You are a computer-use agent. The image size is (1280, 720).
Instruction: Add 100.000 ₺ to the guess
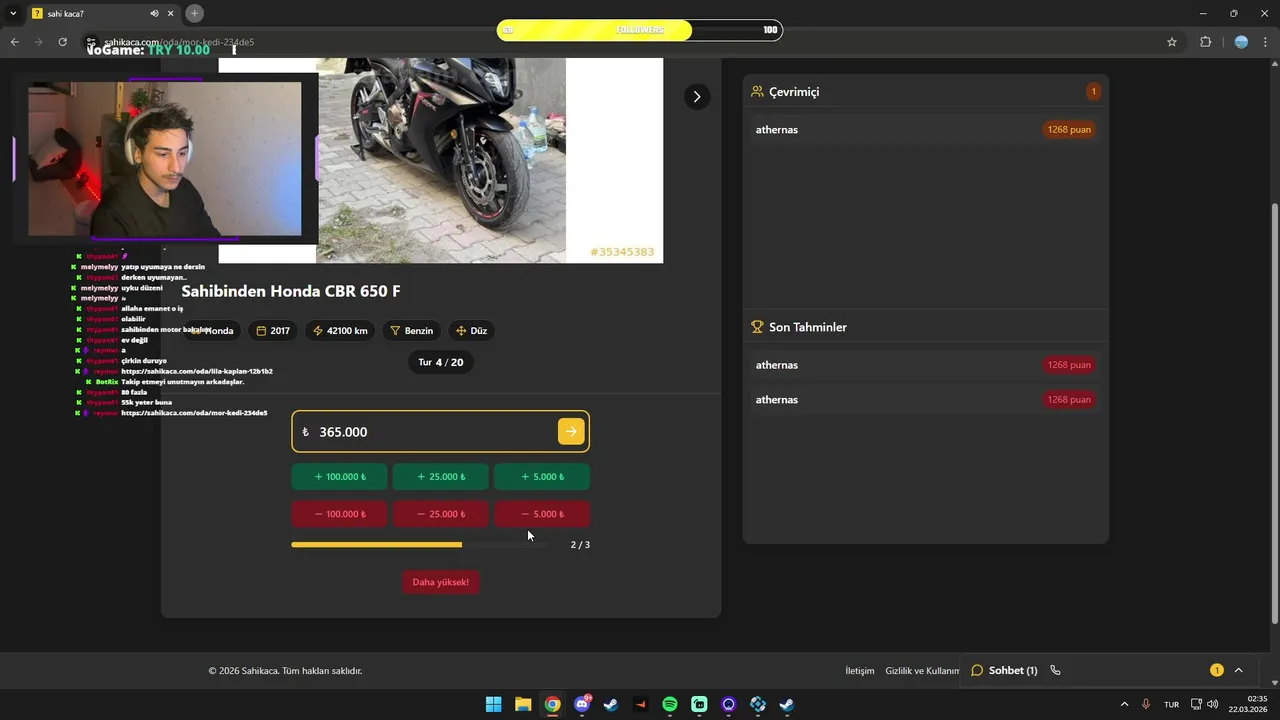[x=340, y=477]
